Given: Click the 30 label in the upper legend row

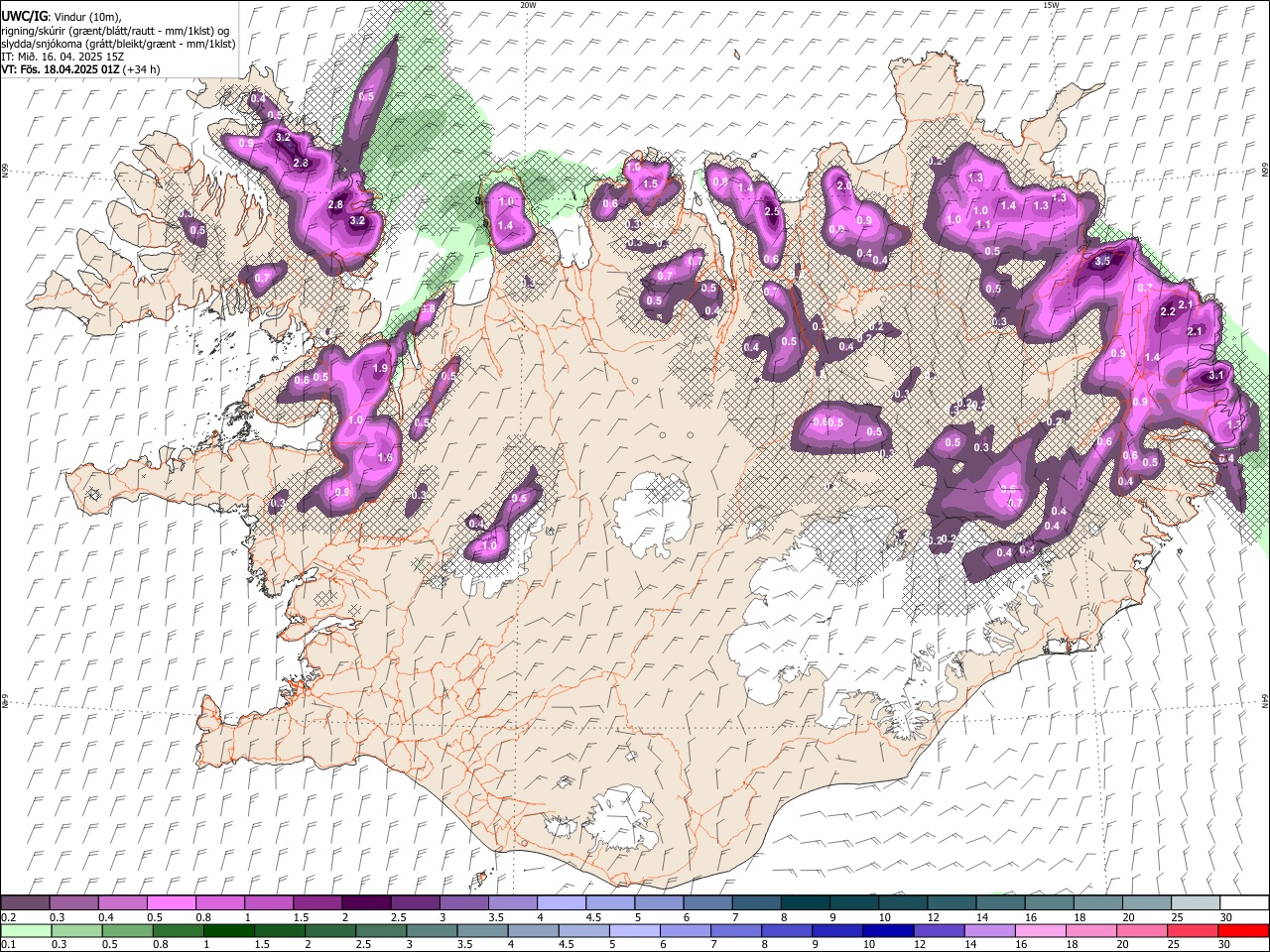Looking at the screenshot, I should pyautogui.click(x=1225, y=917).
